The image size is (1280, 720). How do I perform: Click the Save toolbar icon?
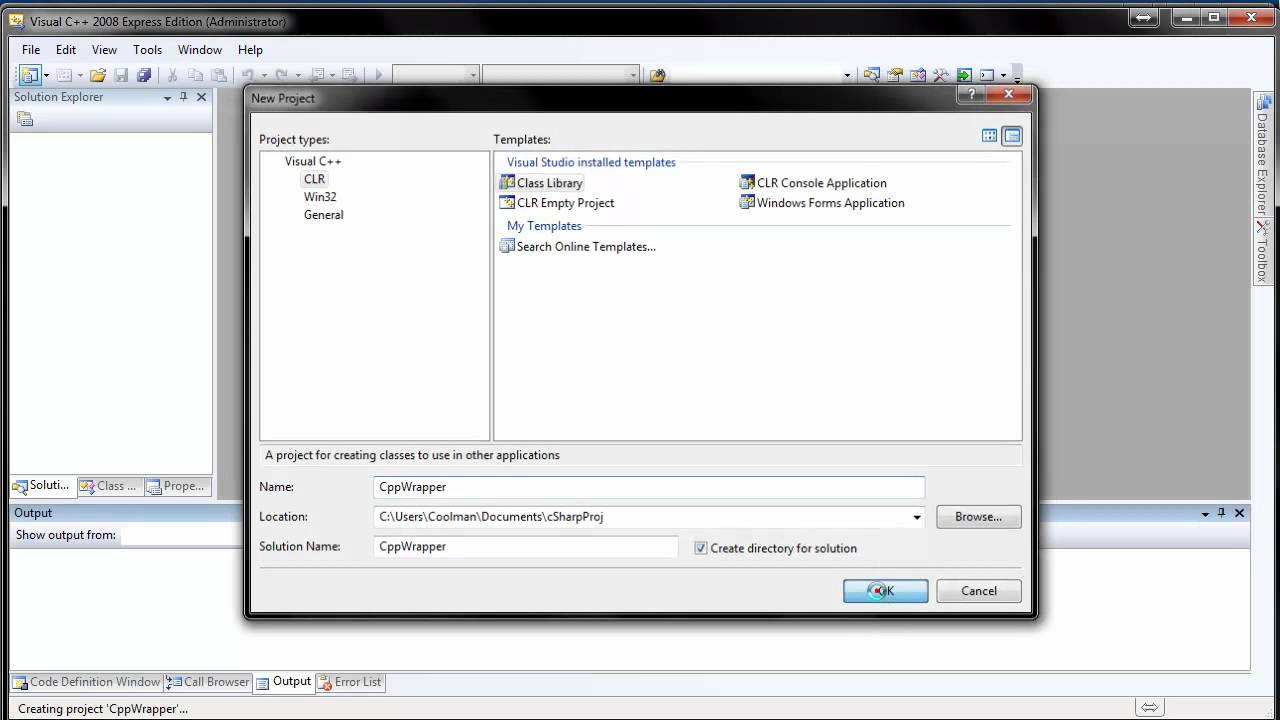[121, 75]
